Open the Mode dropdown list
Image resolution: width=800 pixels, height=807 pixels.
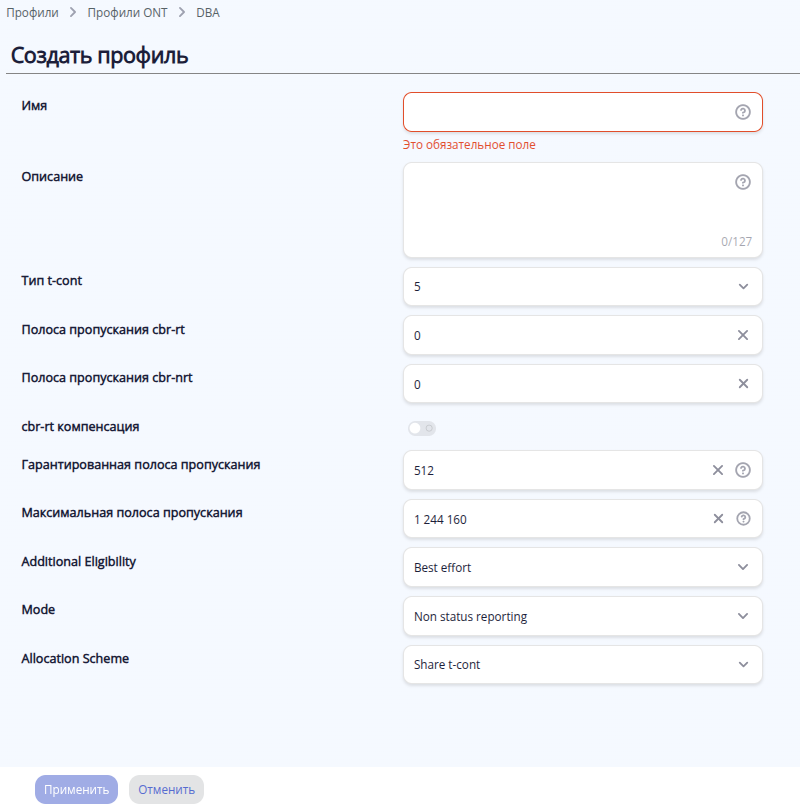click(582, 616)
